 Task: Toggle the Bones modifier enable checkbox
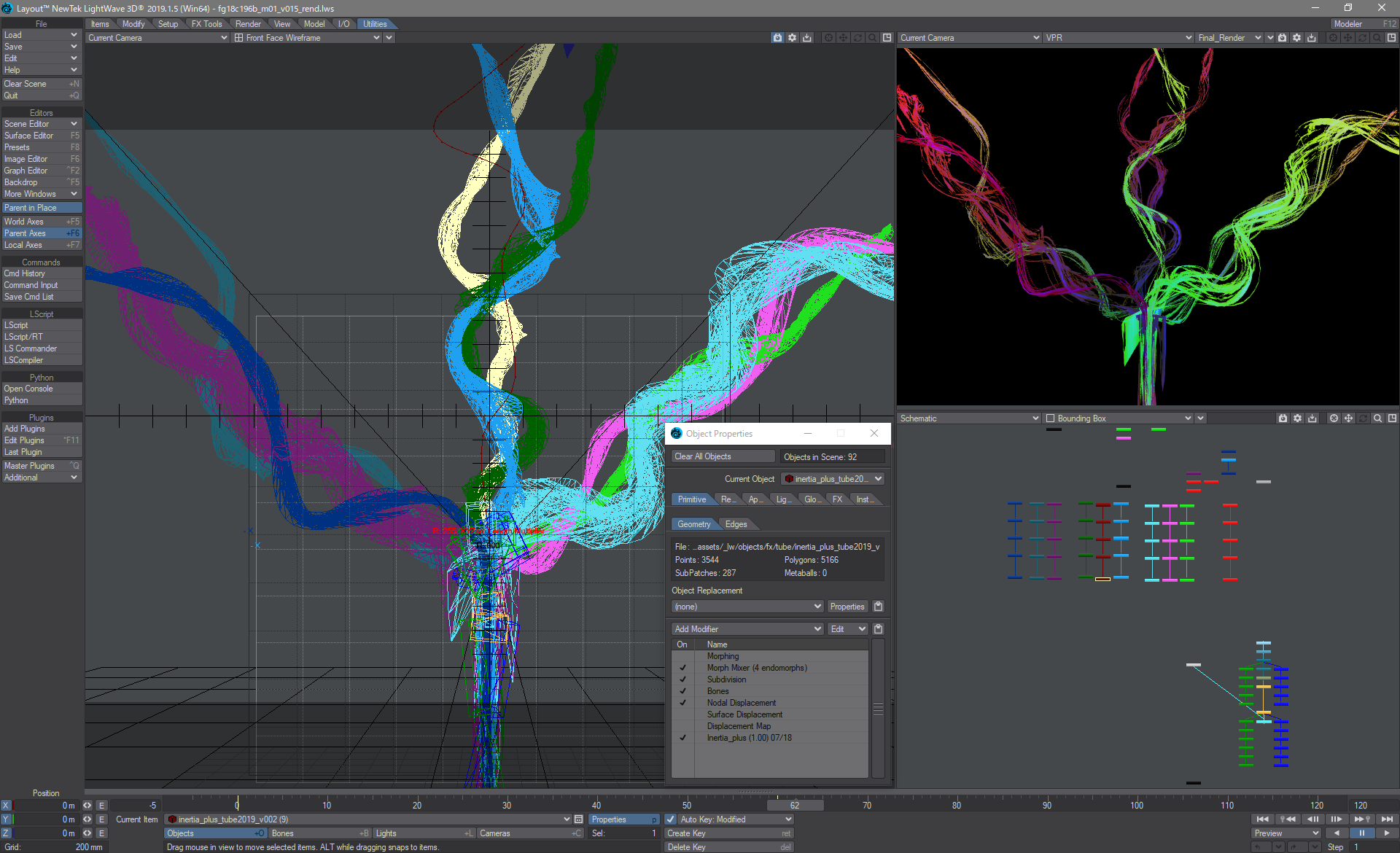pos(682,690)
